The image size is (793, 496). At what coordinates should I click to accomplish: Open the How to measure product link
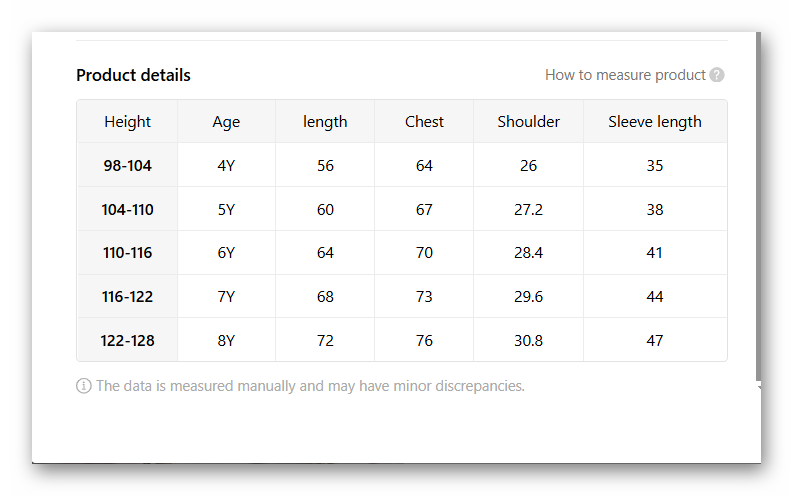[x=625, y=75]
